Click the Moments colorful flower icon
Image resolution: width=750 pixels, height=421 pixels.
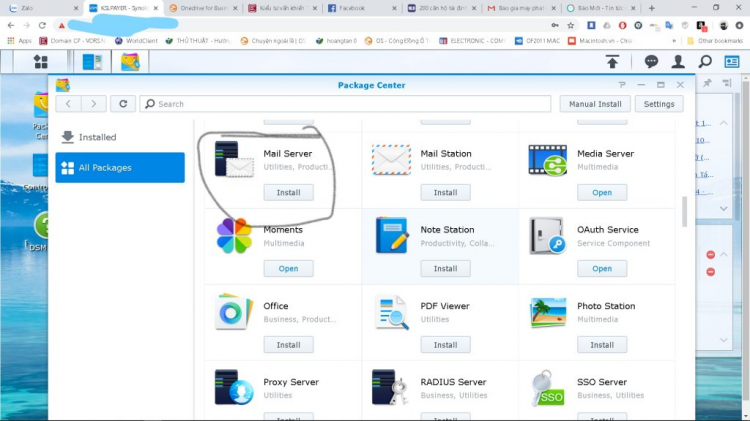234,236
